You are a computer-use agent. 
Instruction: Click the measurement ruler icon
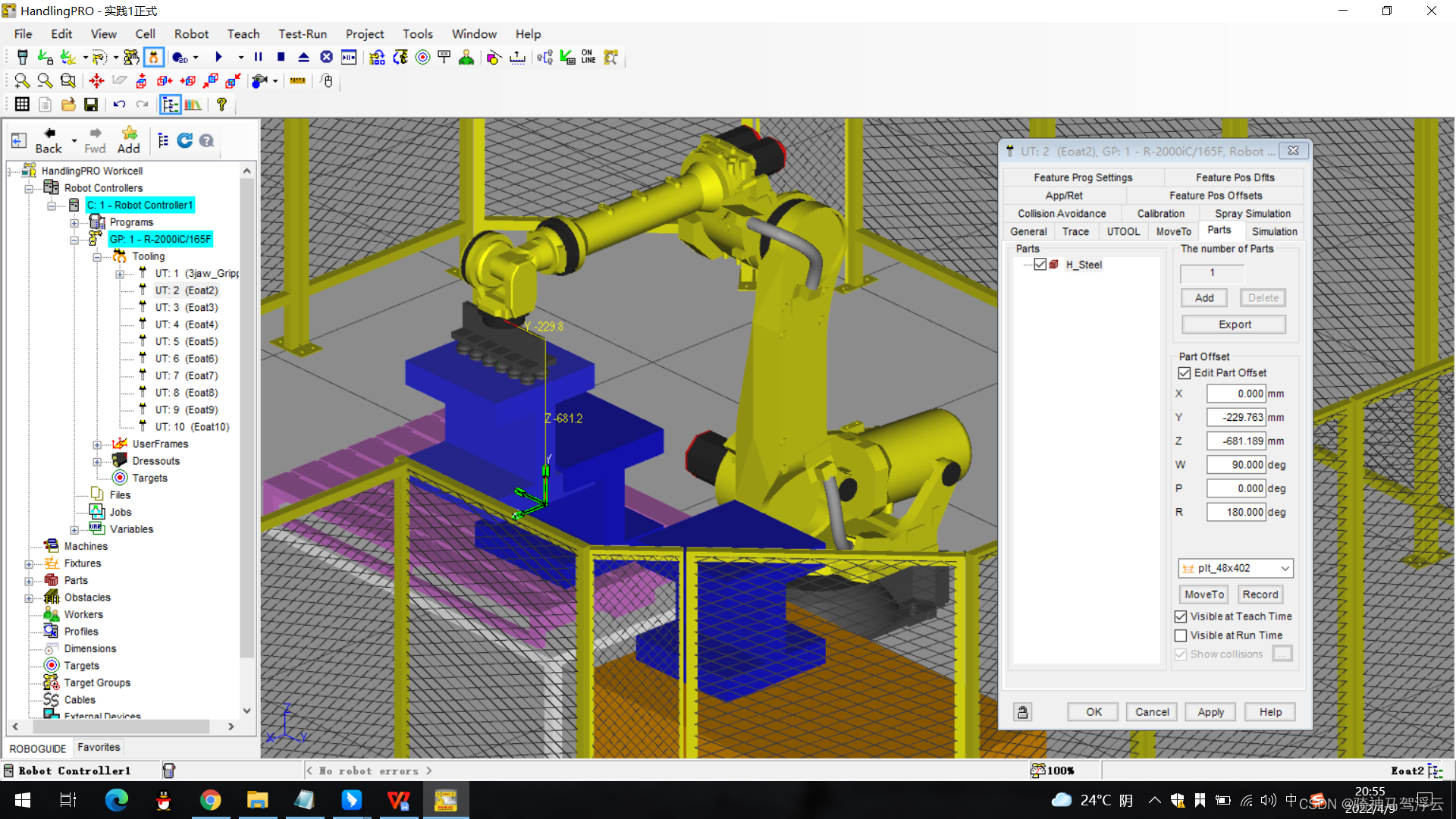point(297,80)
